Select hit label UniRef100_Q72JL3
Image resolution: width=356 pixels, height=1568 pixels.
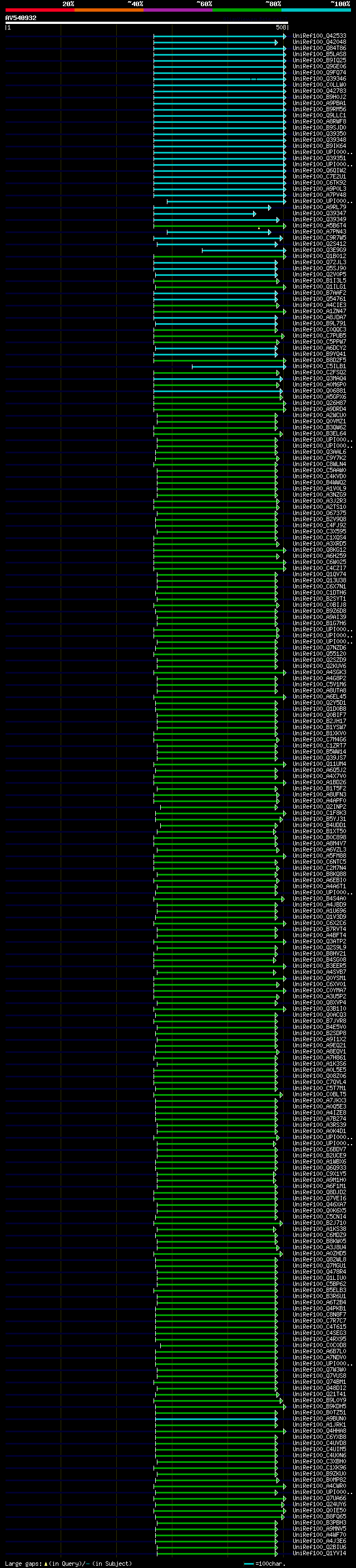click(319, 263)
